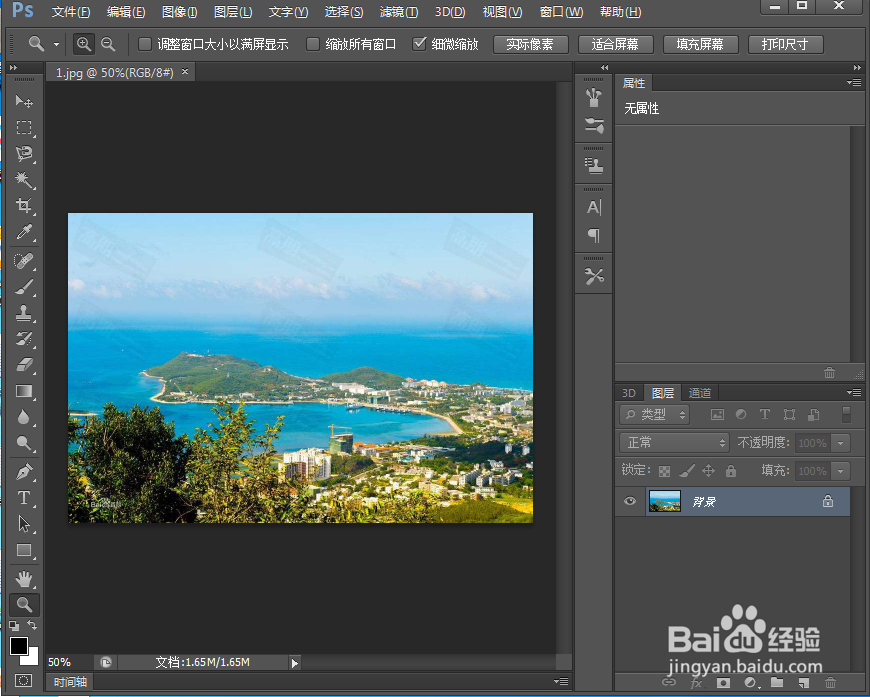
Task: Select the Hand tool
Action: [24, 579]
